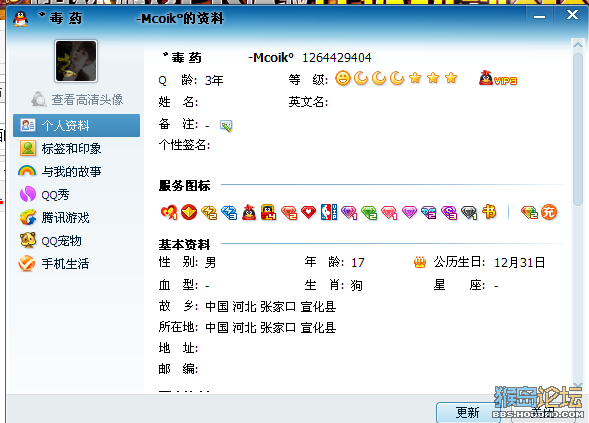This screenshot has height=423, width=589.
Task: Minimize the profile window
Action: click(539, 17)
